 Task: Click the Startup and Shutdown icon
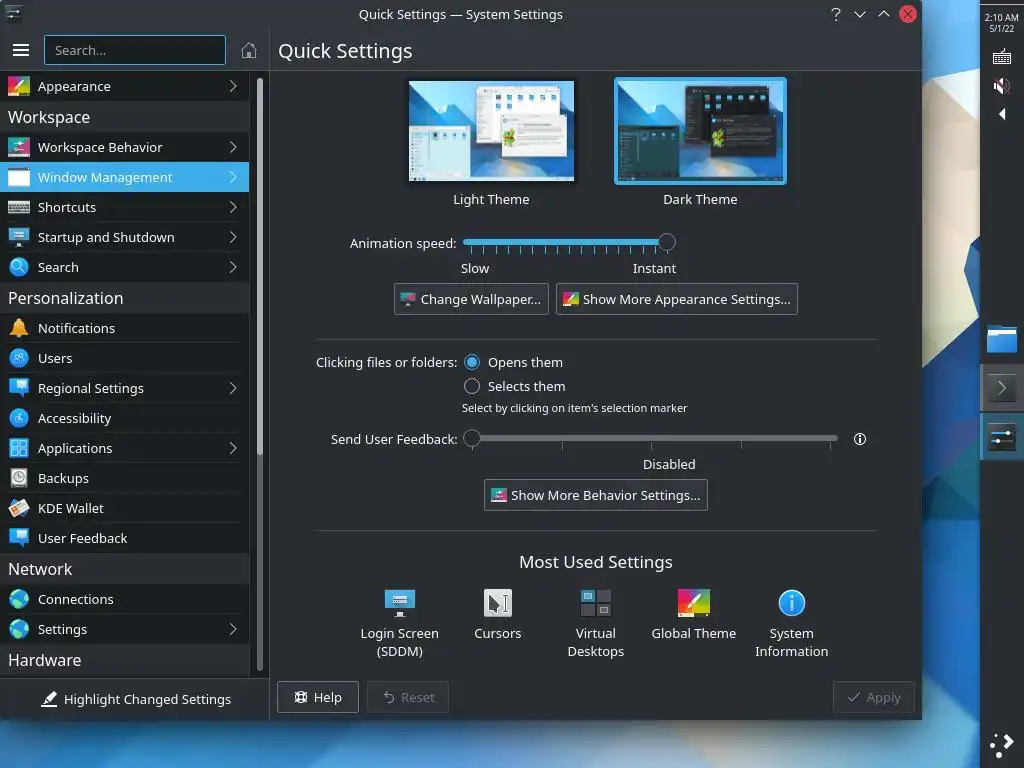[18, 237]
